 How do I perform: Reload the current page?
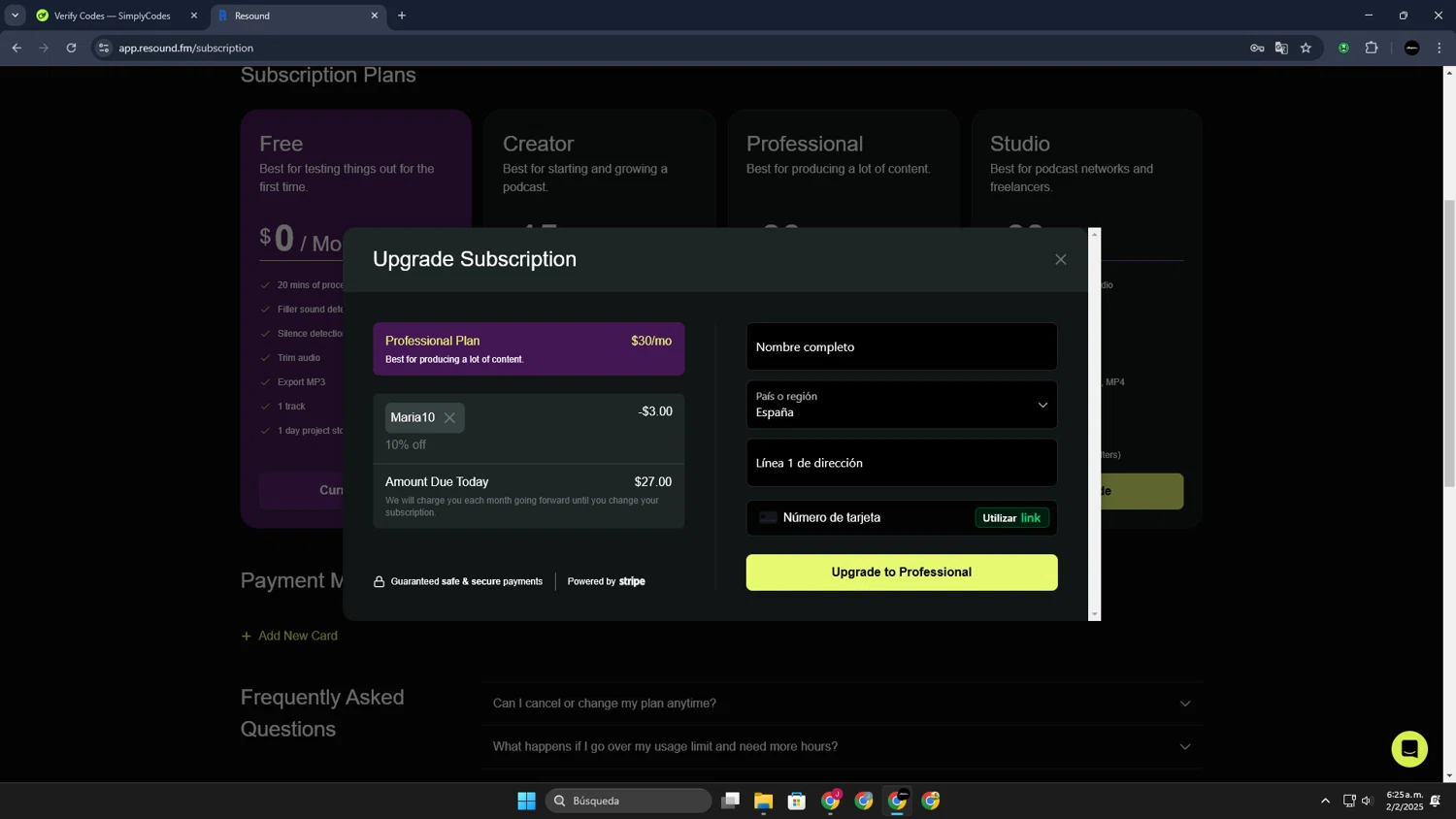pyautogui.click(x=71, y=48)
